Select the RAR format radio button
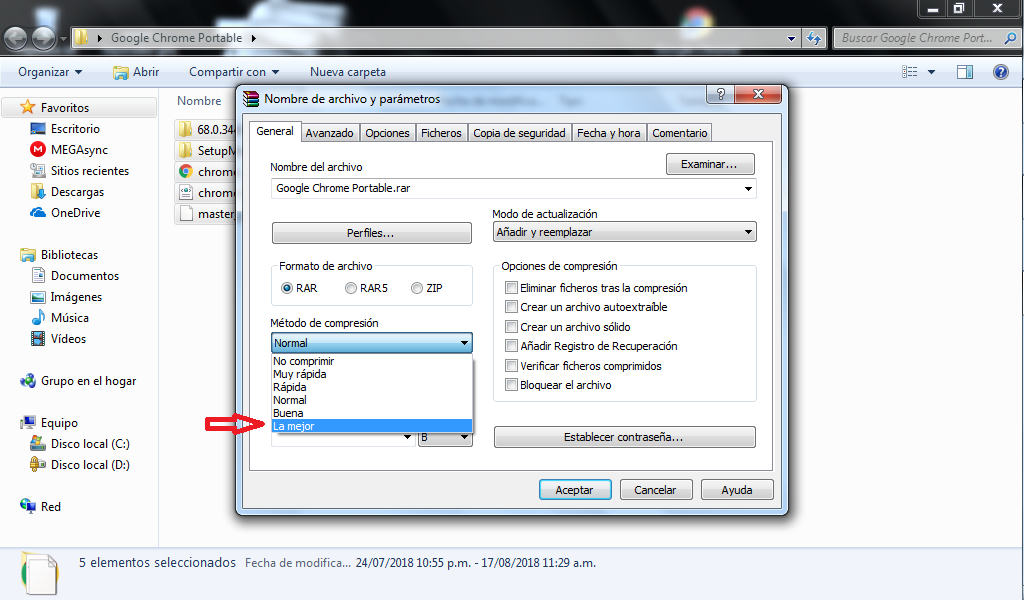Screen dimensions: 1024x600 tap(287, 288)
